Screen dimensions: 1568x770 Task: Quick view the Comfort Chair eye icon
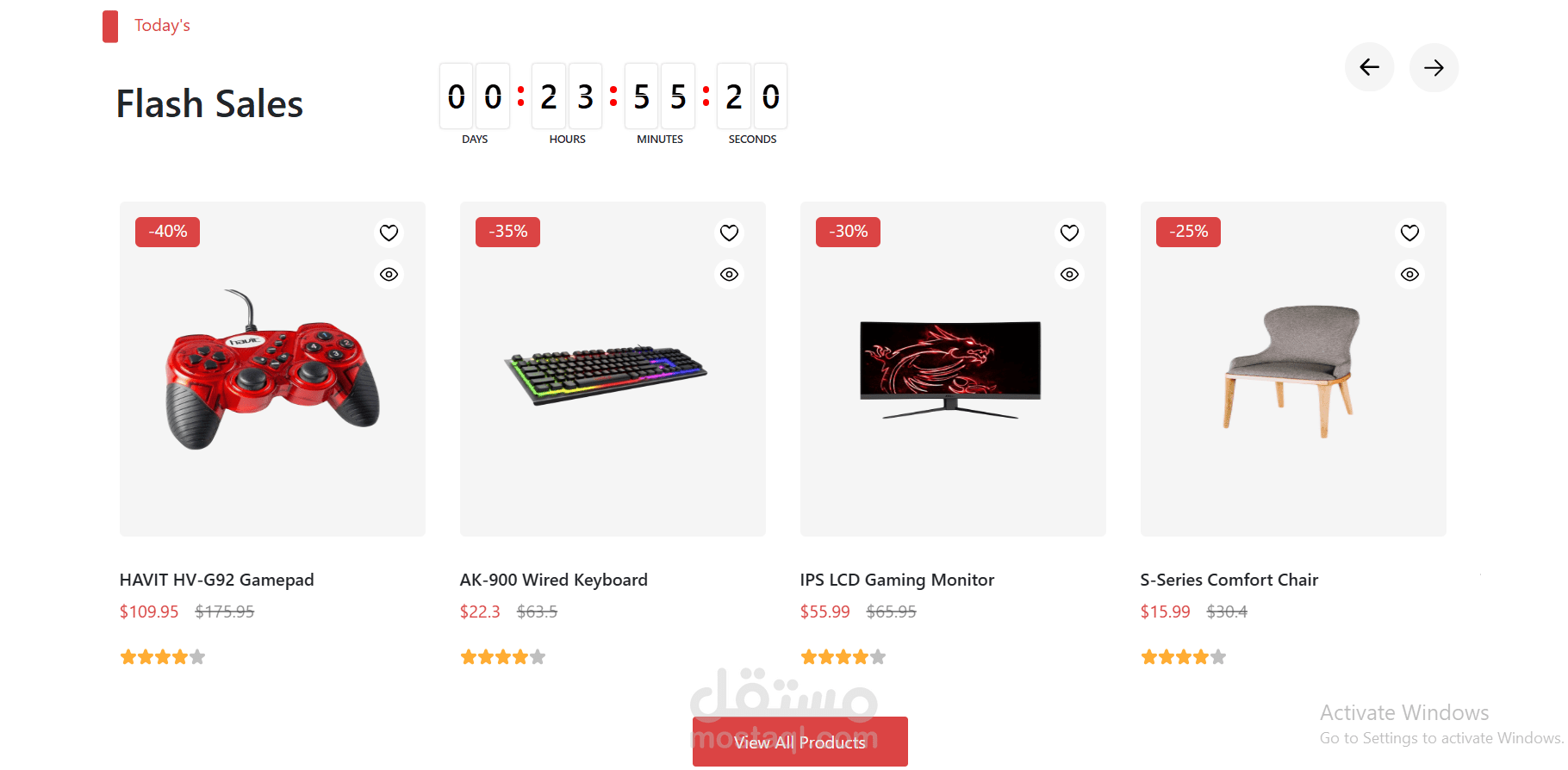(x=1409, y=274)
